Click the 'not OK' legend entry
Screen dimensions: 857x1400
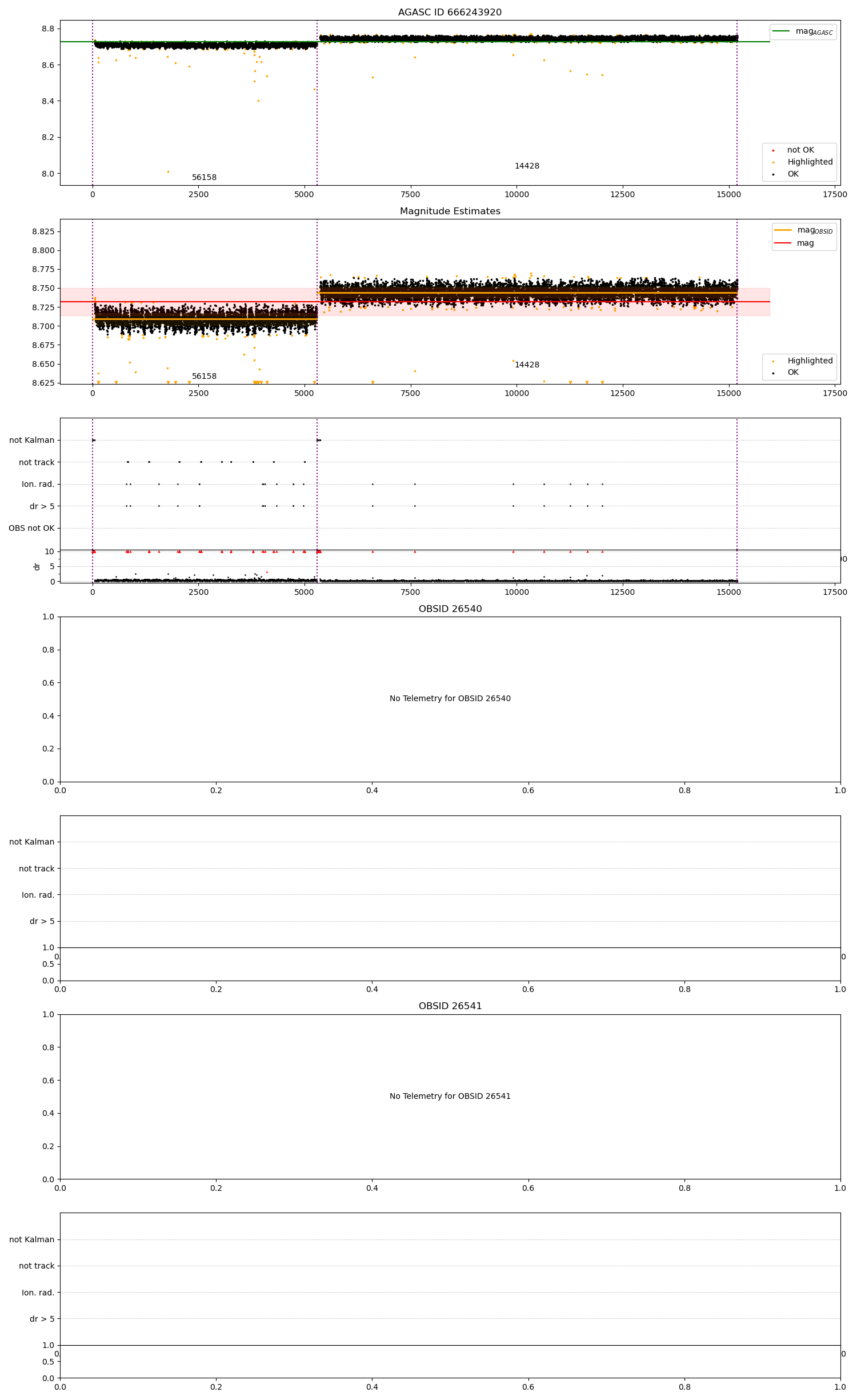click(795, 150)
